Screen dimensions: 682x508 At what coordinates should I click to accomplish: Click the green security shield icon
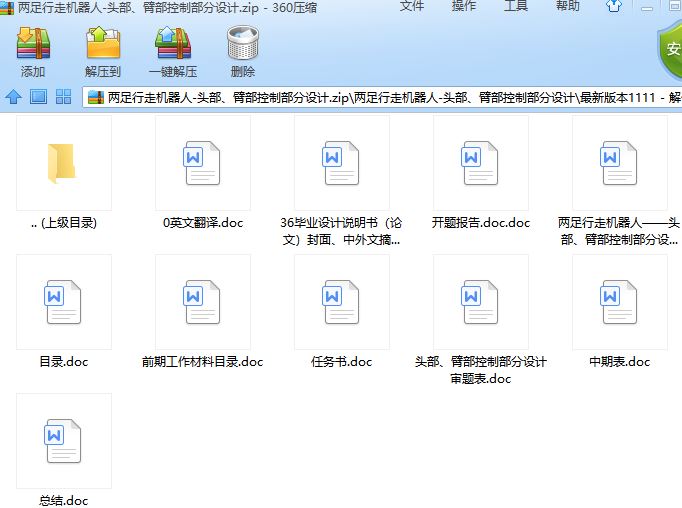pos(671,48)
